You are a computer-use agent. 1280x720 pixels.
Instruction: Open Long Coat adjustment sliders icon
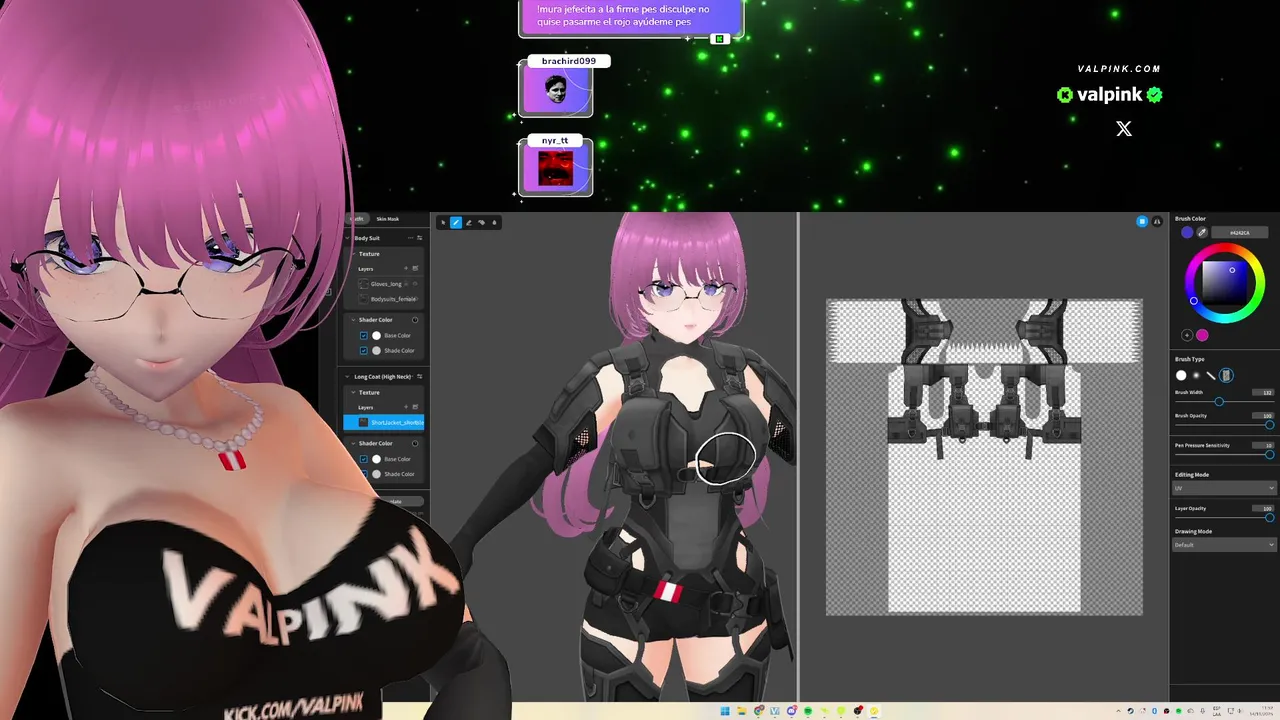click(420, 376)
